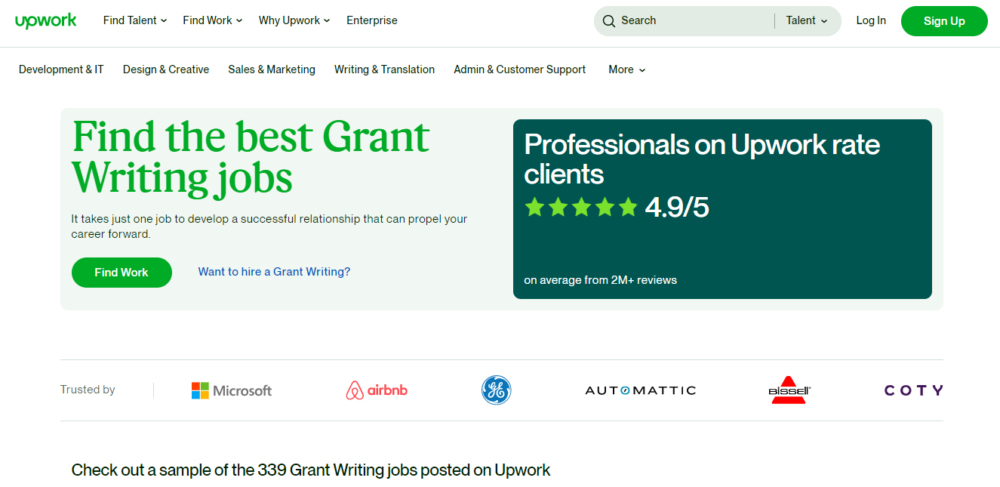Click the search magnifier icon
1000x487 pixels.
click(609, 20)
